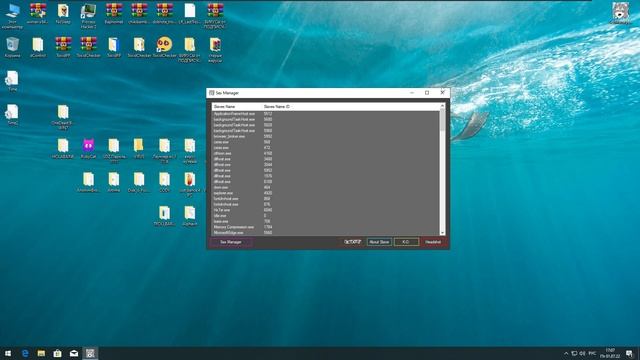
Task: Select ctfmon.exe row in the list
Action: point(326,153)
